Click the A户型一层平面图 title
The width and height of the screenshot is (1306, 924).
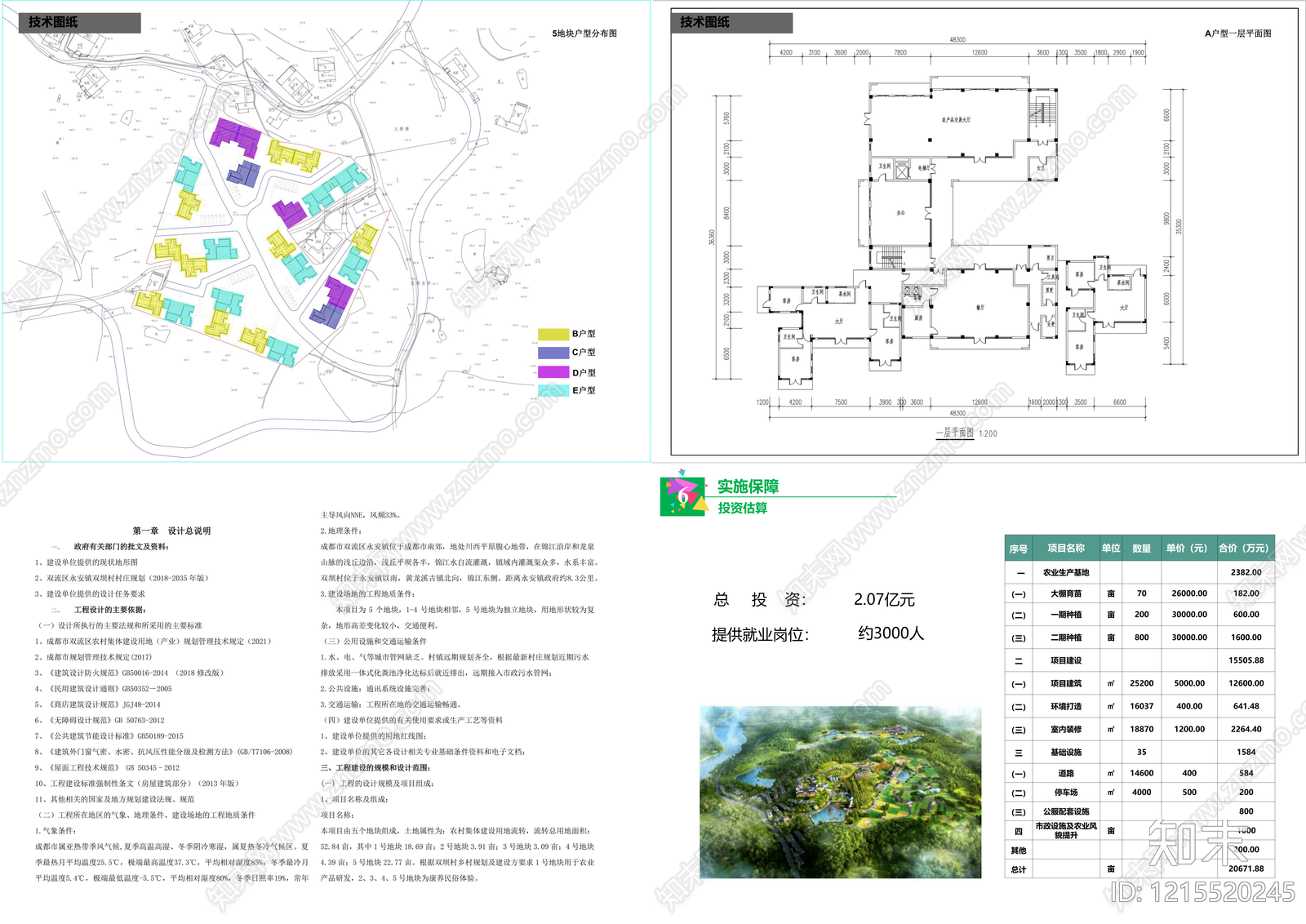(x=1237, y=33)
